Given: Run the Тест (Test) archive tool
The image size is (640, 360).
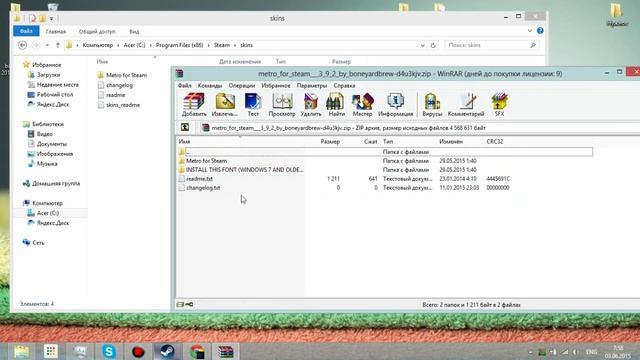Looking at the screenshot, I should 253,105.
